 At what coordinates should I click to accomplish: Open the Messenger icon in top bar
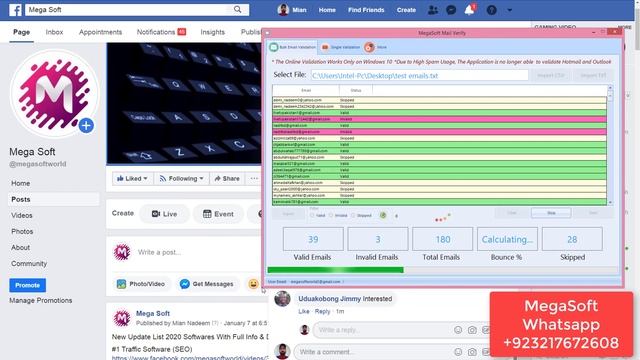451,10
